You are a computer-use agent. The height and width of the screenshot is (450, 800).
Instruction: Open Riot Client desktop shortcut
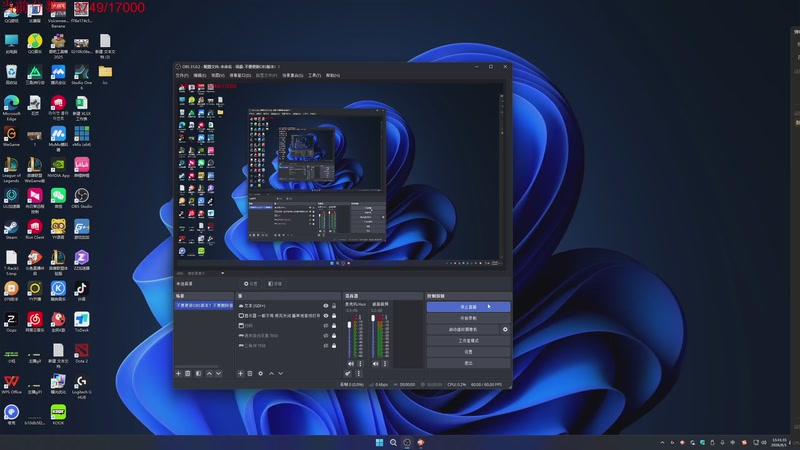pos(35,230)
